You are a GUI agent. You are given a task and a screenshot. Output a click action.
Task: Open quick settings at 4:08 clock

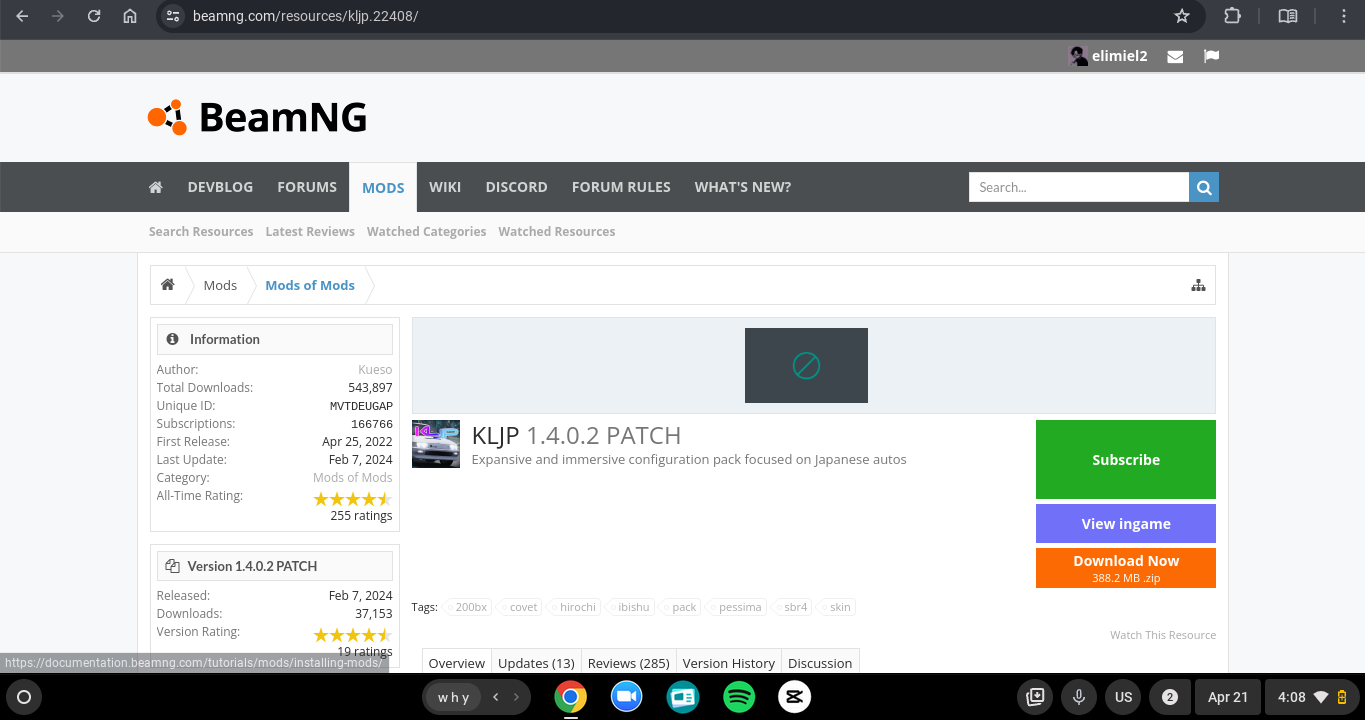pyautogui.click(x=1313, y=697)
